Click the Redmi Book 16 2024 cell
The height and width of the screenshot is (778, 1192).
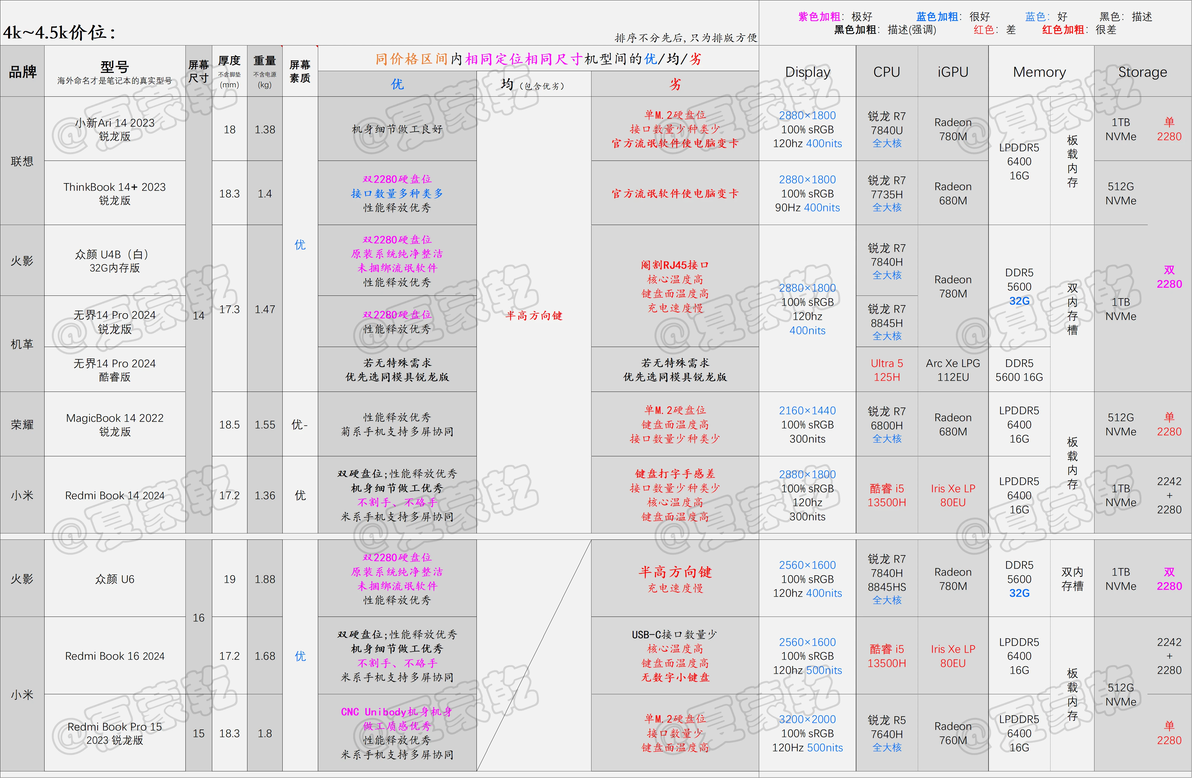115,656
